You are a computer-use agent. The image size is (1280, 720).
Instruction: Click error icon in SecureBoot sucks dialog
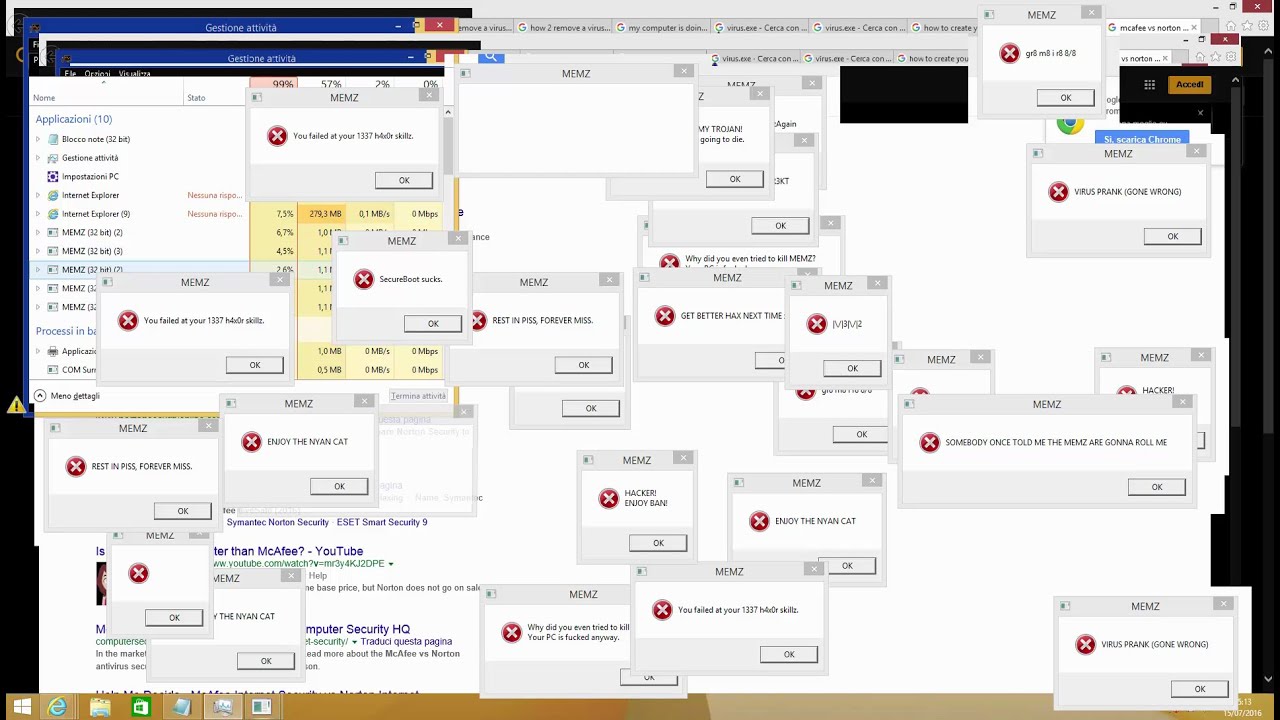coord(364,279)
